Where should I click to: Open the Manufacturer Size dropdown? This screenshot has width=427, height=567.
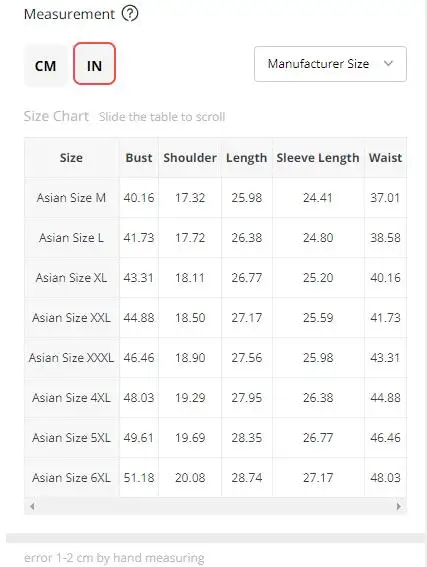pos(330,64)
